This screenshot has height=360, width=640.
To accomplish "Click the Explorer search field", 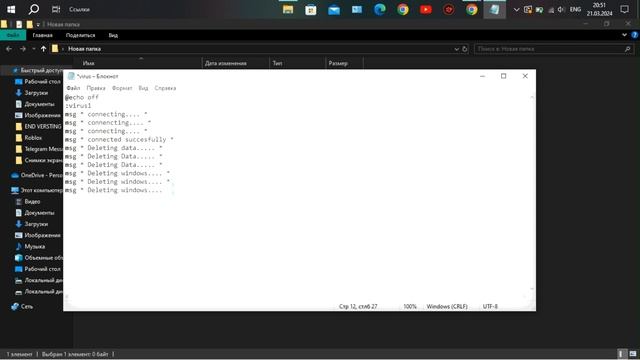I will (x=554, y=49).
